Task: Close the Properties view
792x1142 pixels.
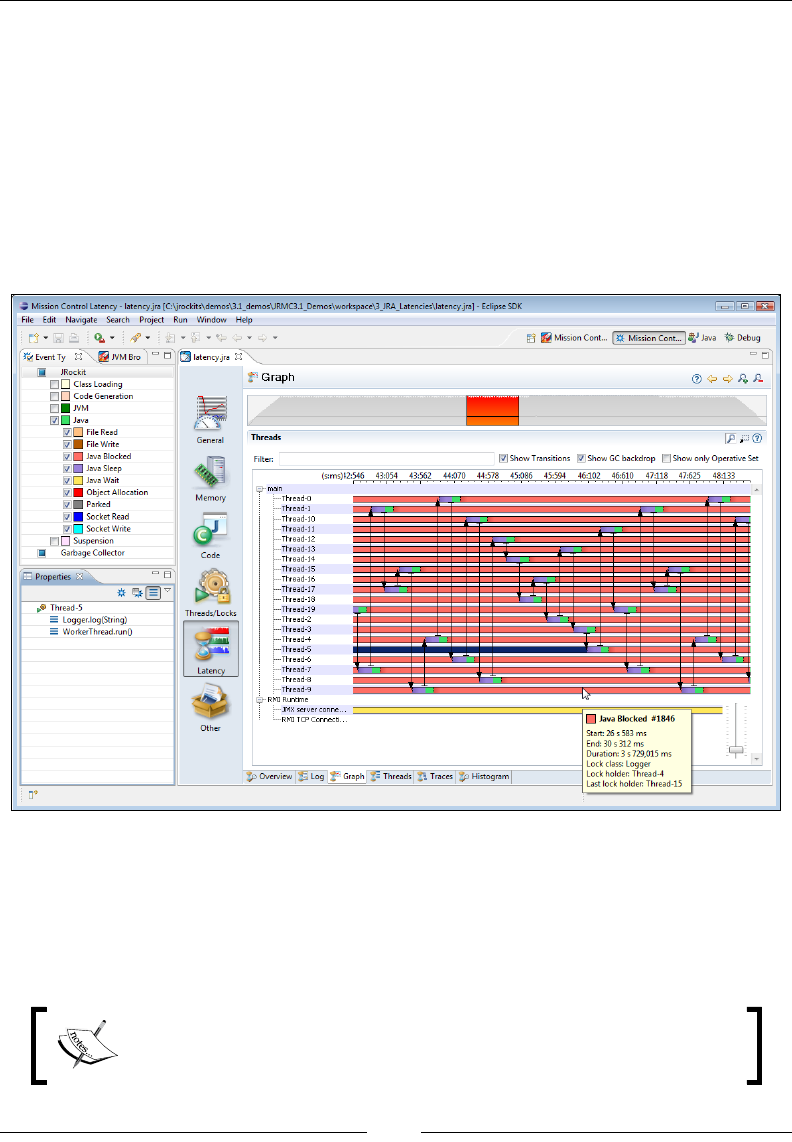Action: coord(79,577)
